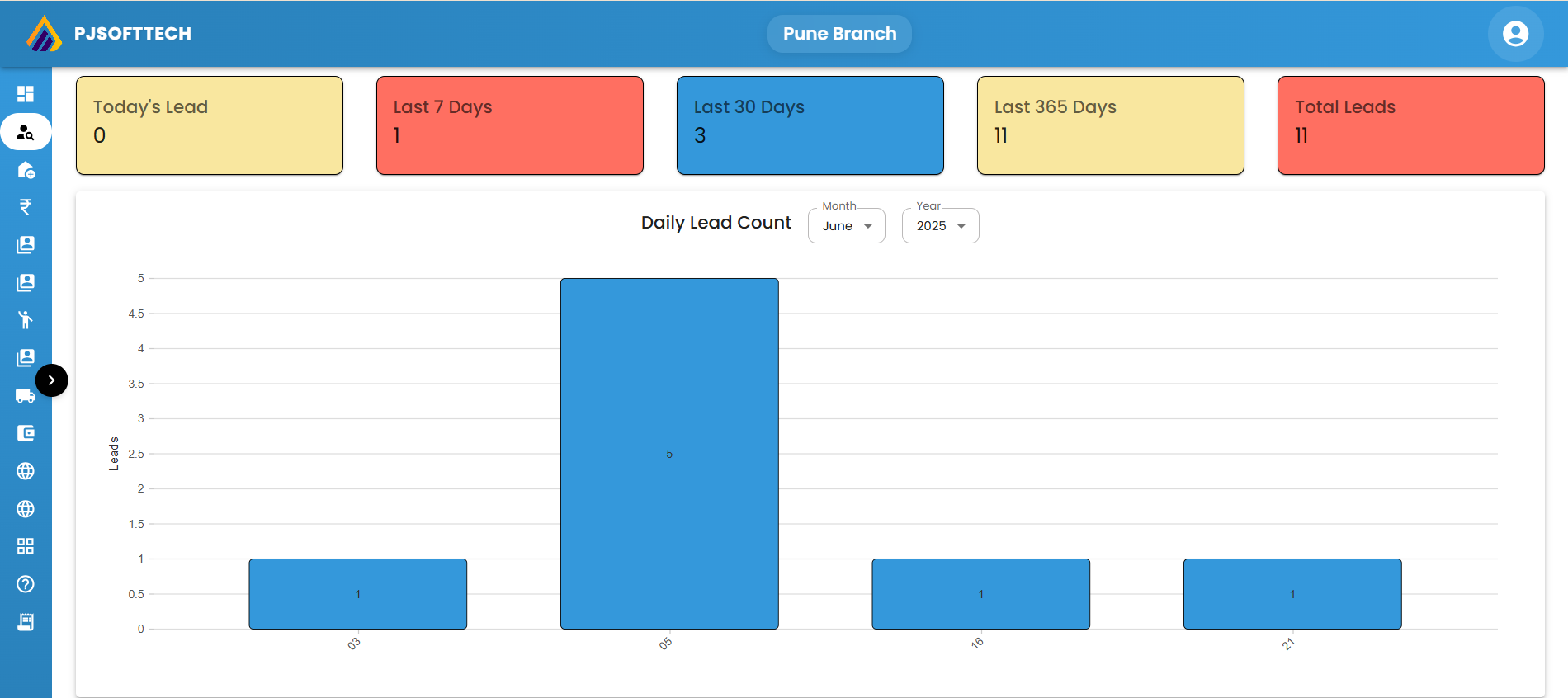1568x698 pixels.
Task: Click the Today's Lead card
Action: [210, 125]
